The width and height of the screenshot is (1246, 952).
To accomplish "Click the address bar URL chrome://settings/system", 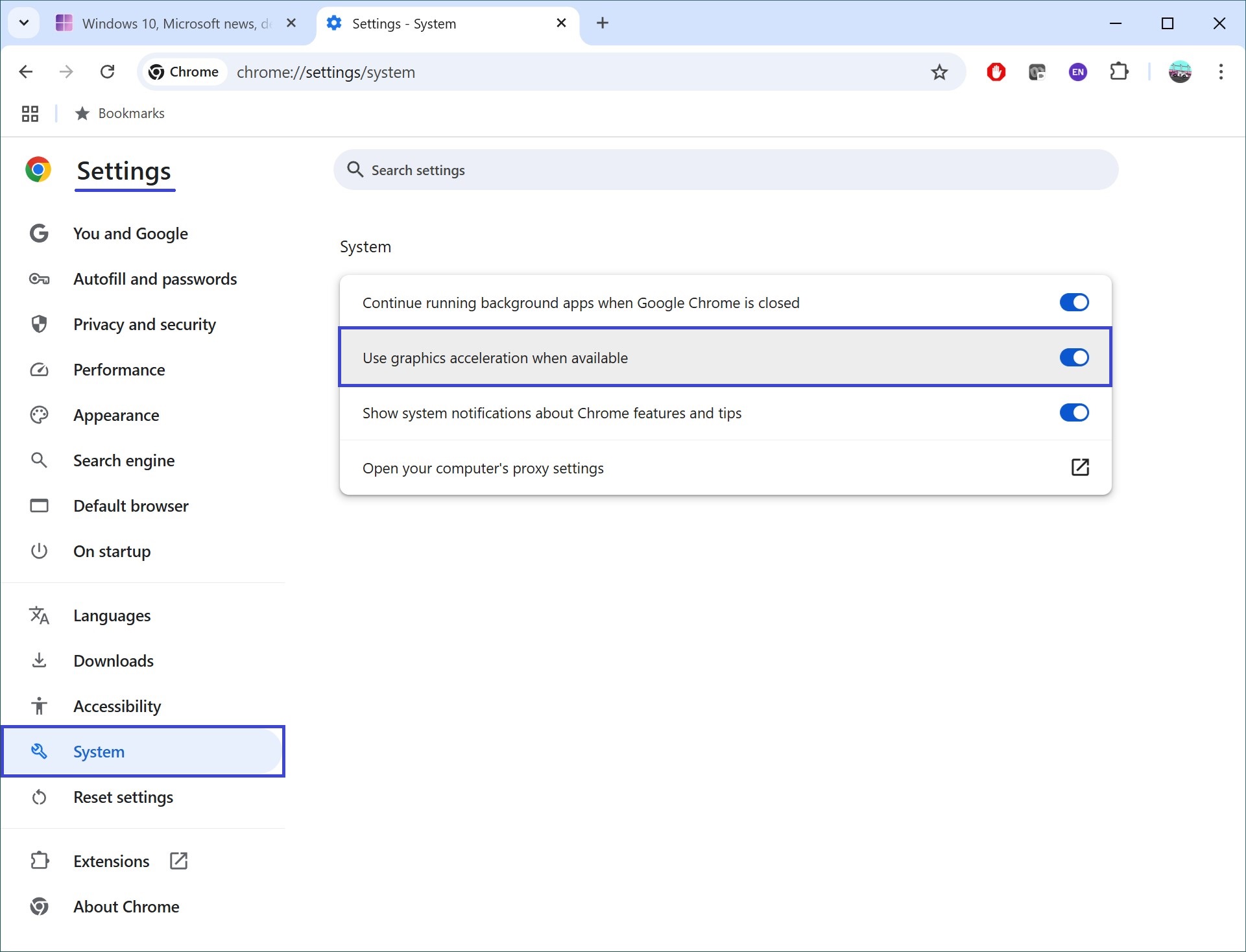I will (326, 72).
